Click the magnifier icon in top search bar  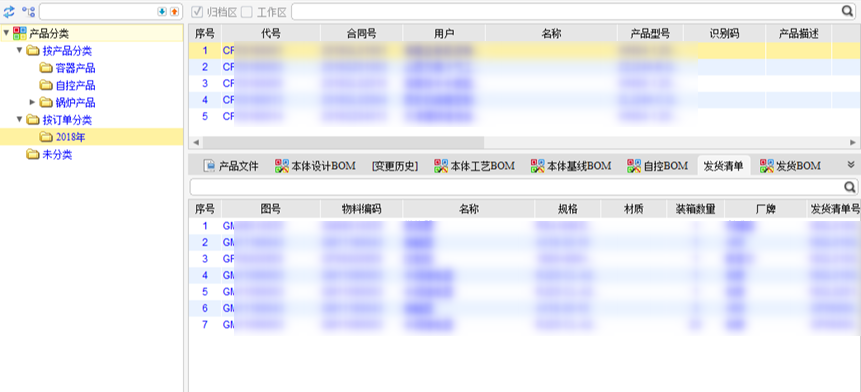tap(848, 11)
